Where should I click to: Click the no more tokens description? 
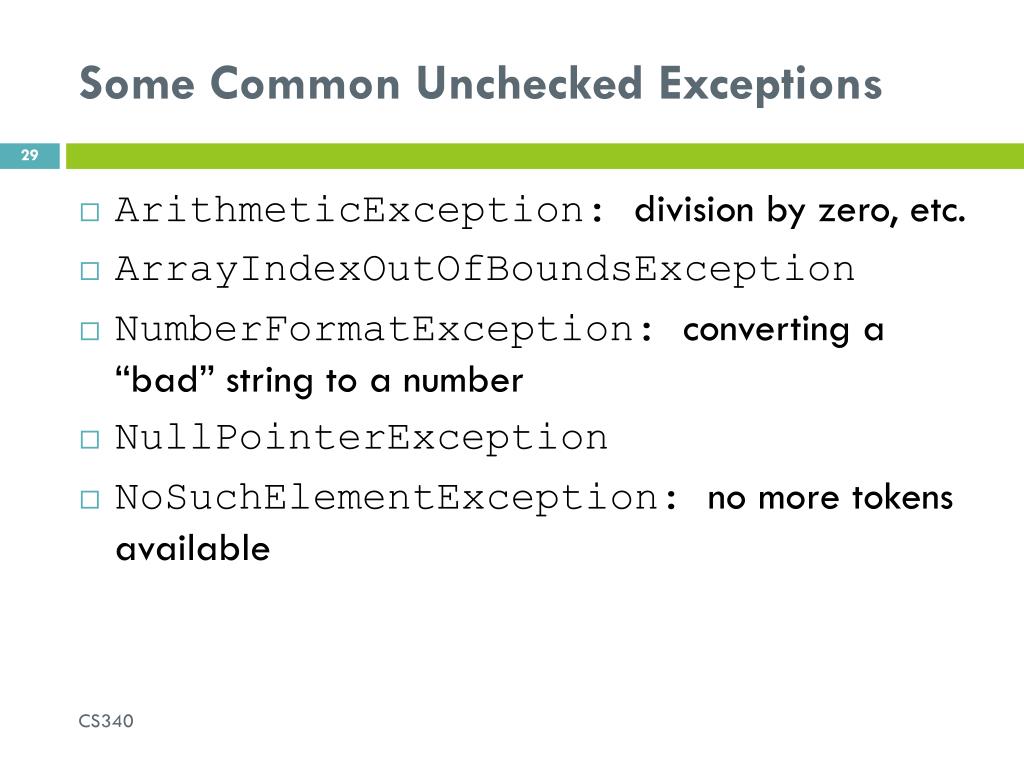(x=830, y=498)
